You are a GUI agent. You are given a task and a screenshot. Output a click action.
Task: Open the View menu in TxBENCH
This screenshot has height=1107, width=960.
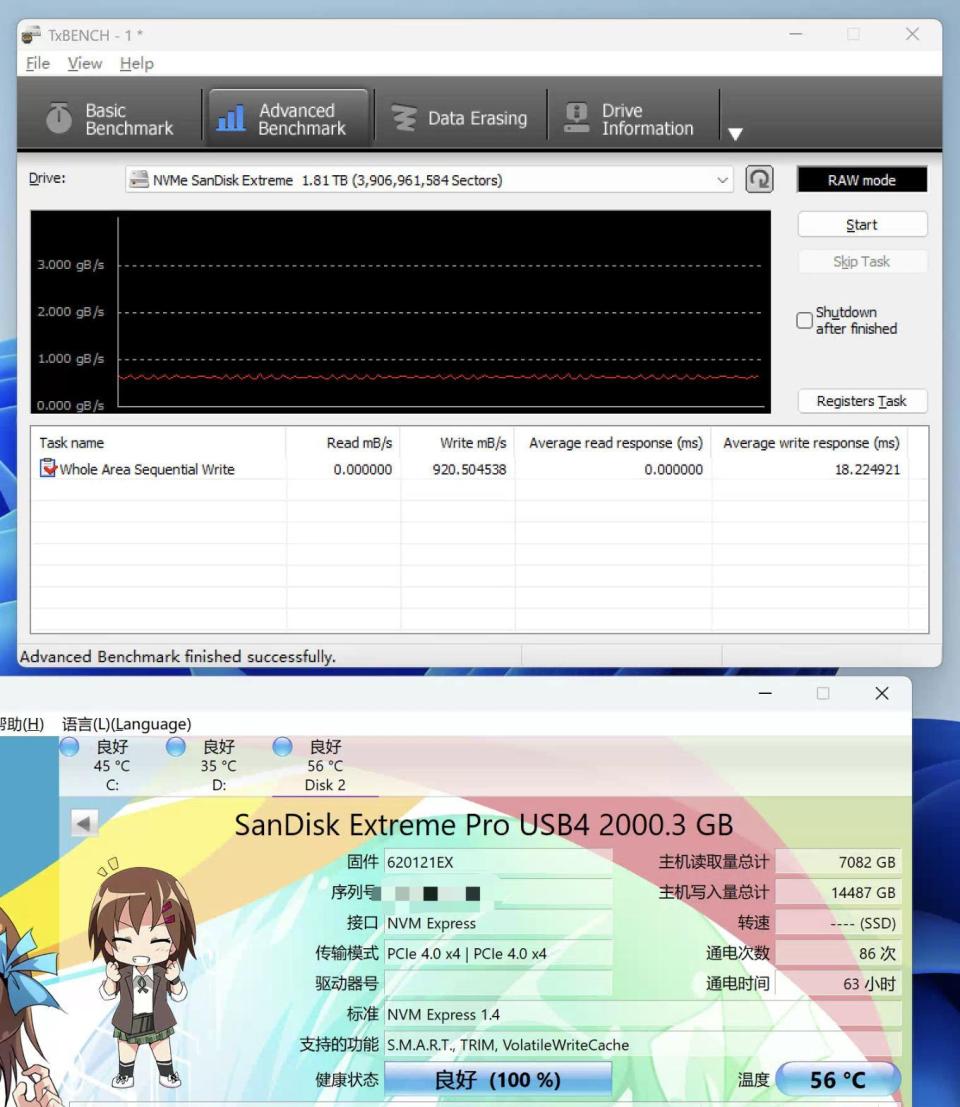pyautogui.click(x=85, y=64)
